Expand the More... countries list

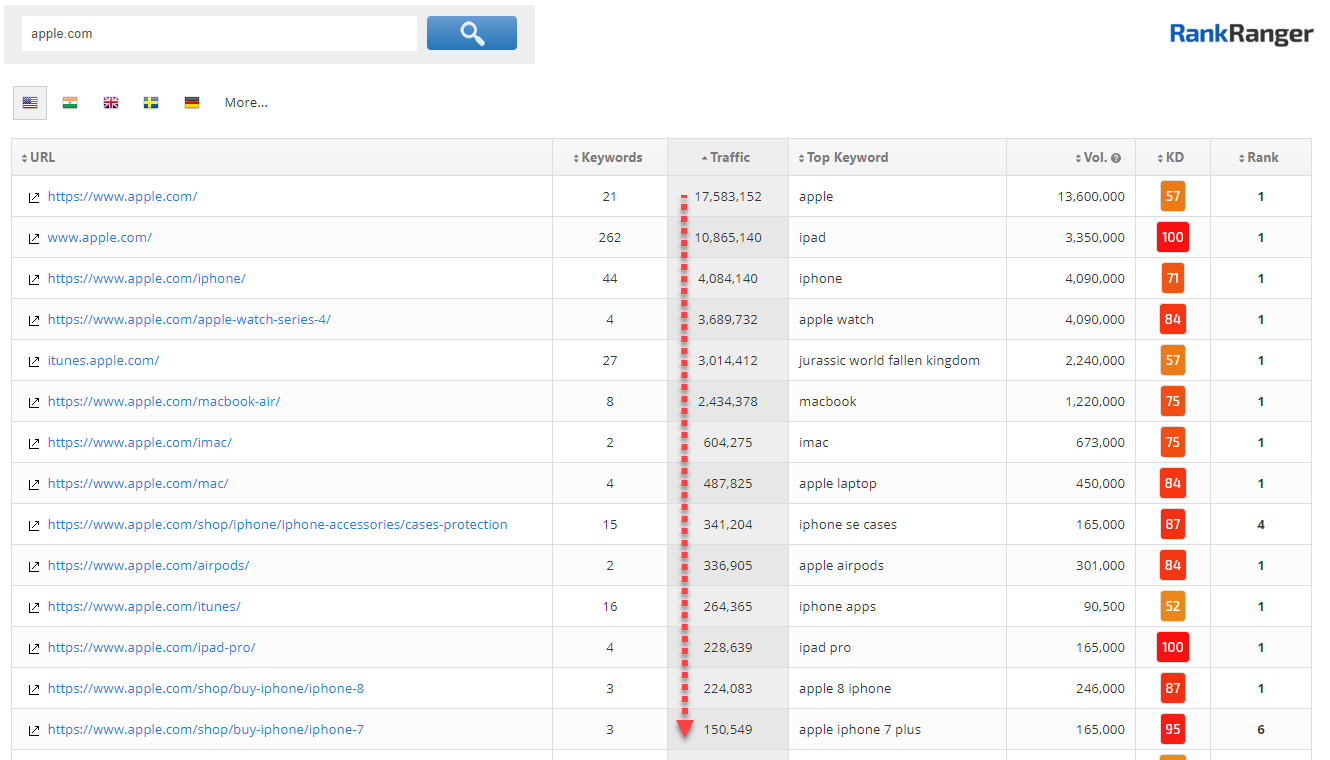pyautogui.click(x=246, y=102)
